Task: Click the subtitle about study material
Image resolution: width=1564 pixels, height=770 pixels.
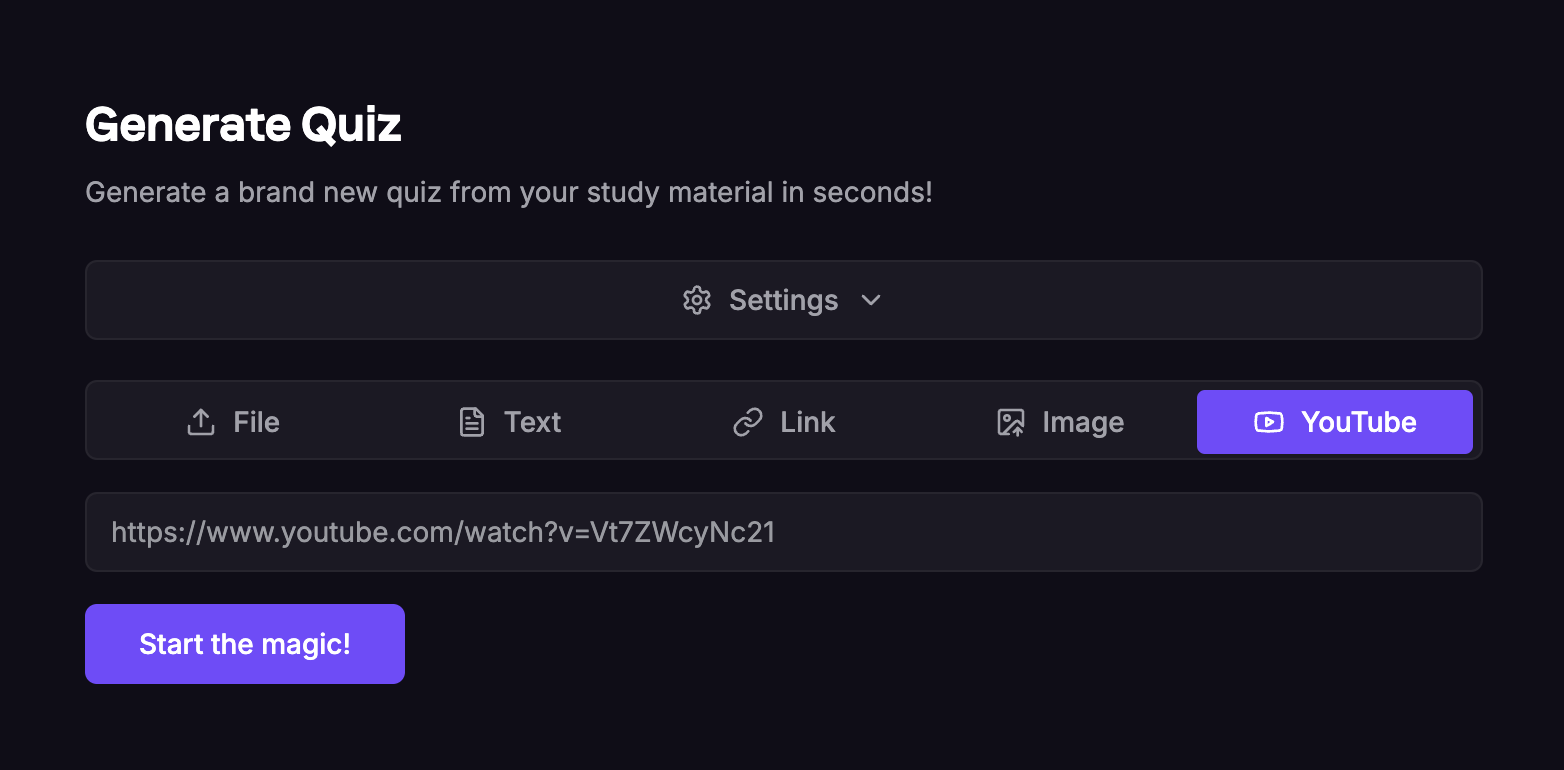Action: pos(508,192)
